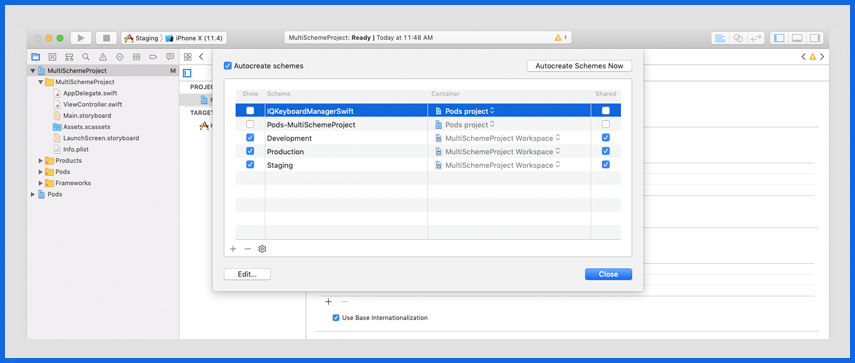Change container for Pods-MultiSchemeProject scheme
Viewport: 855px width, 363px height.
(465, 124)
